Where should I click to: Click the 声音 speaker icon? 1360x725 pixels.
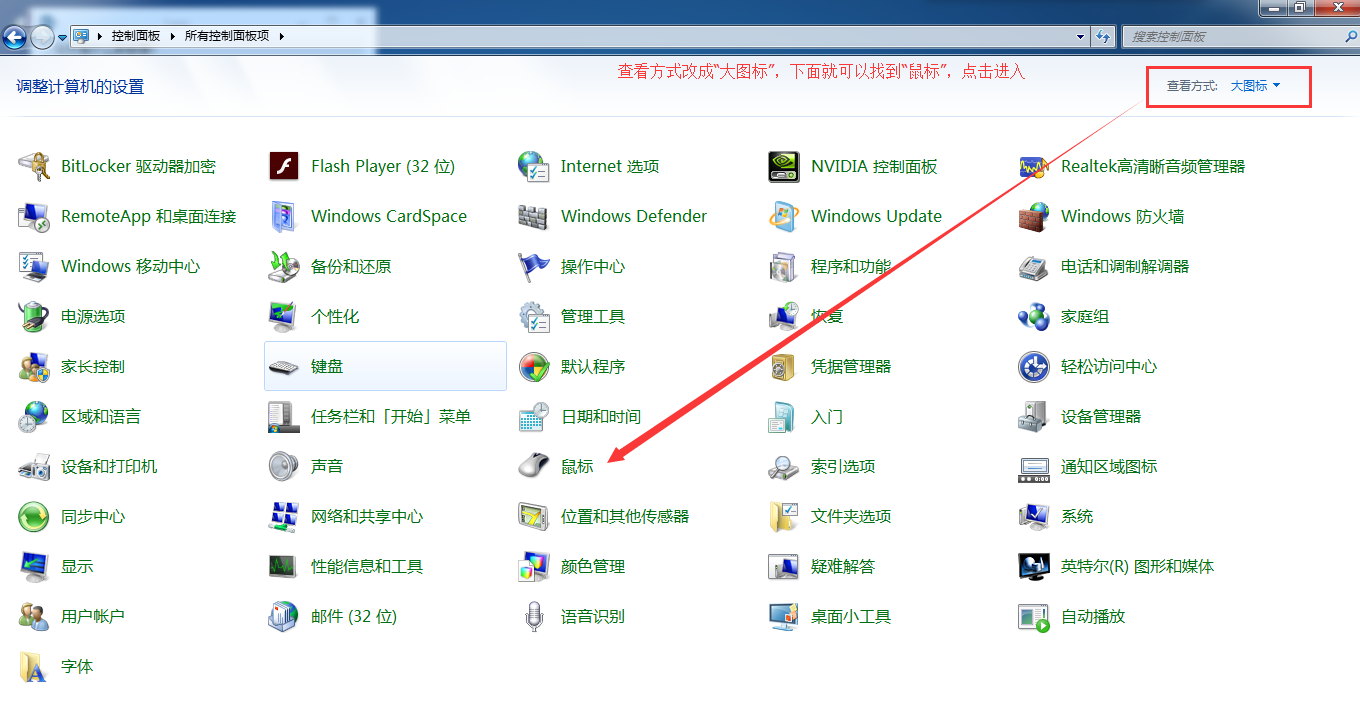(284, 466)
